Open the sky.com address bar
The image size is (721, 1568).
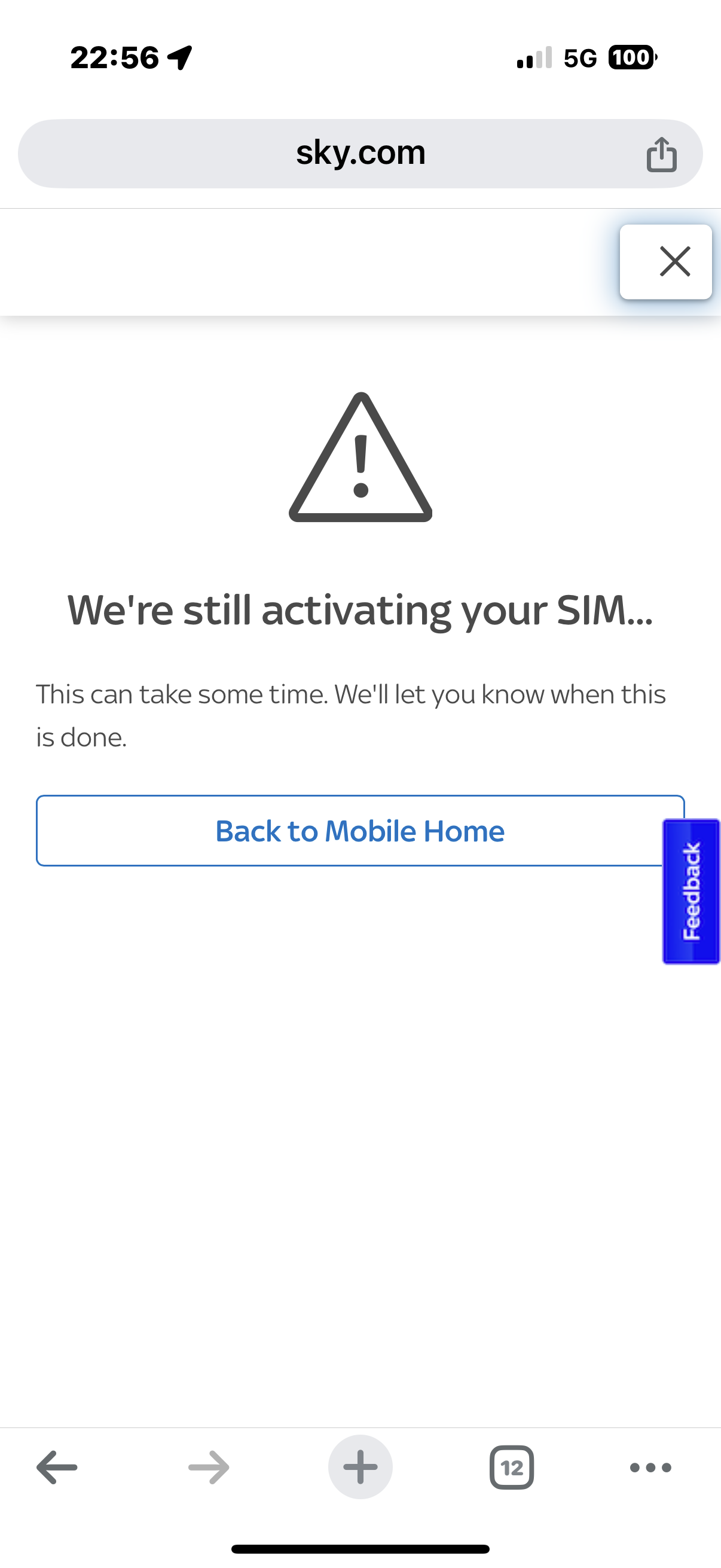point(360,153)
